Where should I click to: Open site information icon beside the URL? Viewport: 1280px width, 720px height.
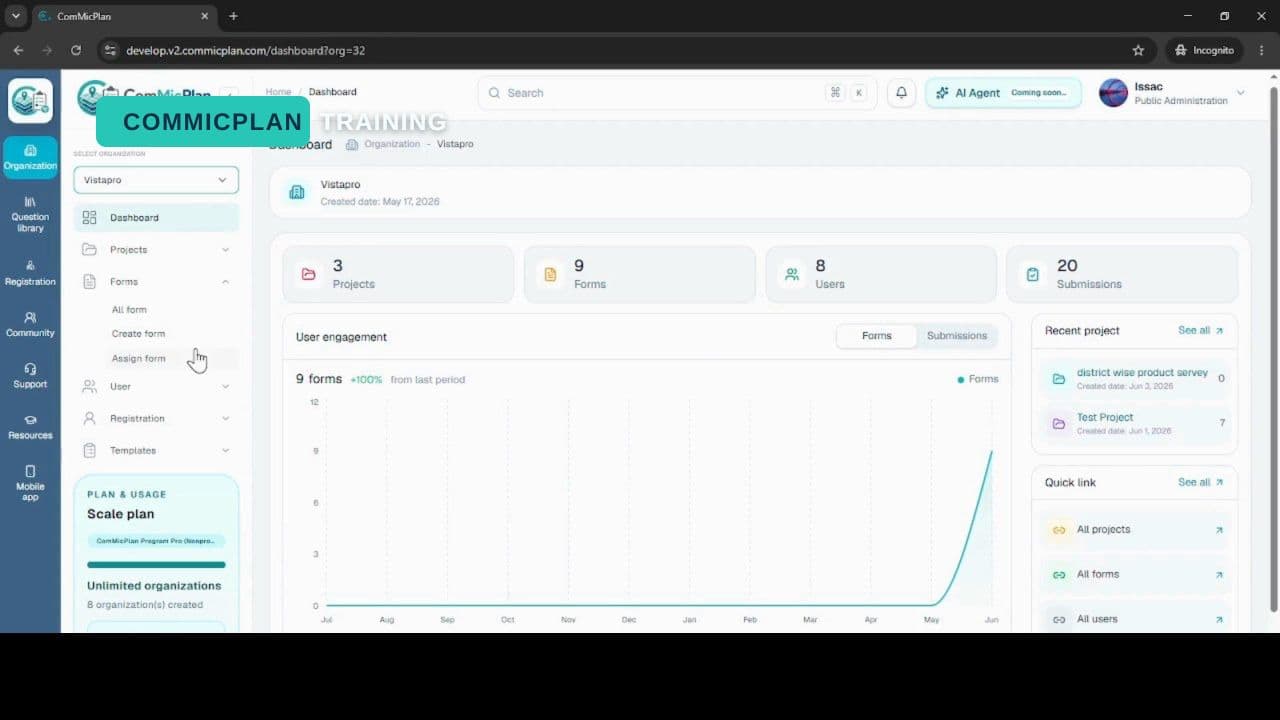(110, 50)
